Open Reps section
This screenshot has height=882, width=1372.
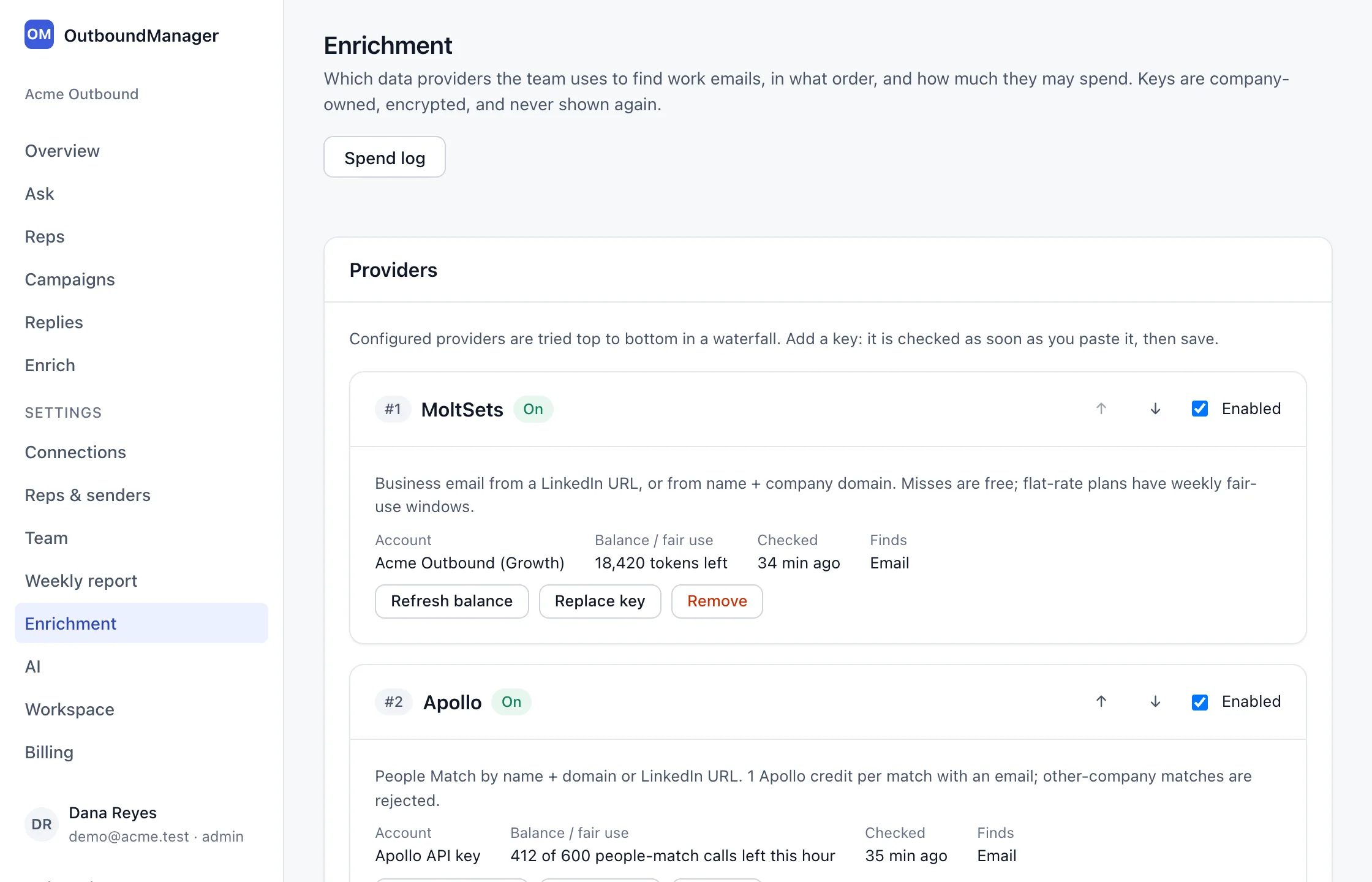point(141,236)
